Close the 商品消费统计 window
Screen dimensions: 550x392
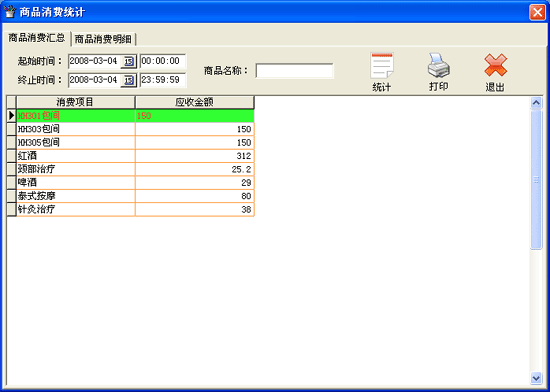pos(537,13)
